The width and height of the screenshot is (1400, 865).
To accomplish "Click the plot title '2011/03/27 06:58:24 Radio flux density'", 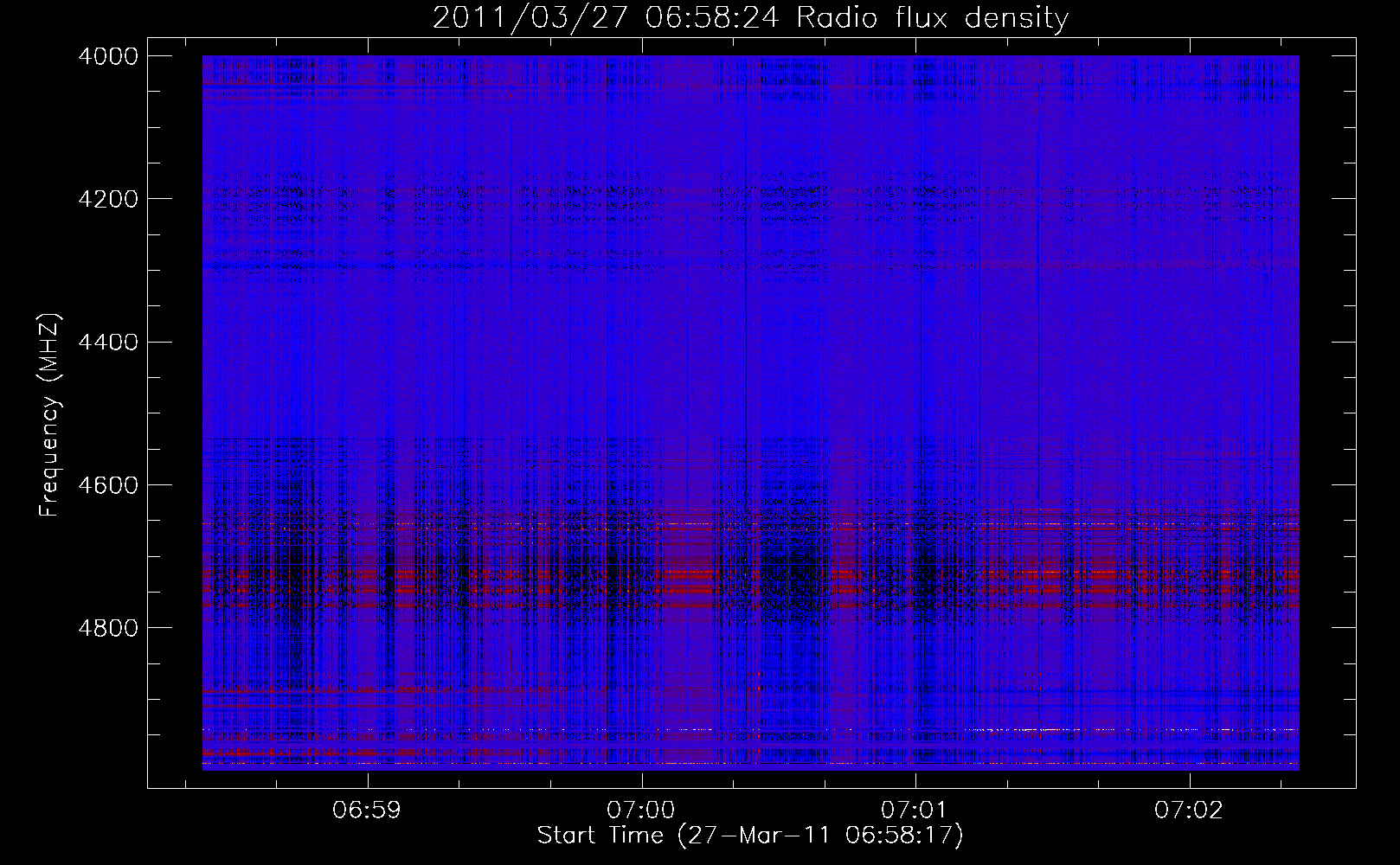I will (750, 17).
